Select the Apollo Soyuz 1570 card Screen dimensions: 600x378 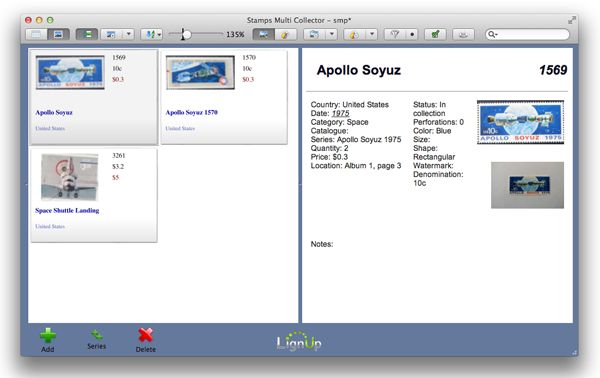pyautogui.click(x=224, y=97)
